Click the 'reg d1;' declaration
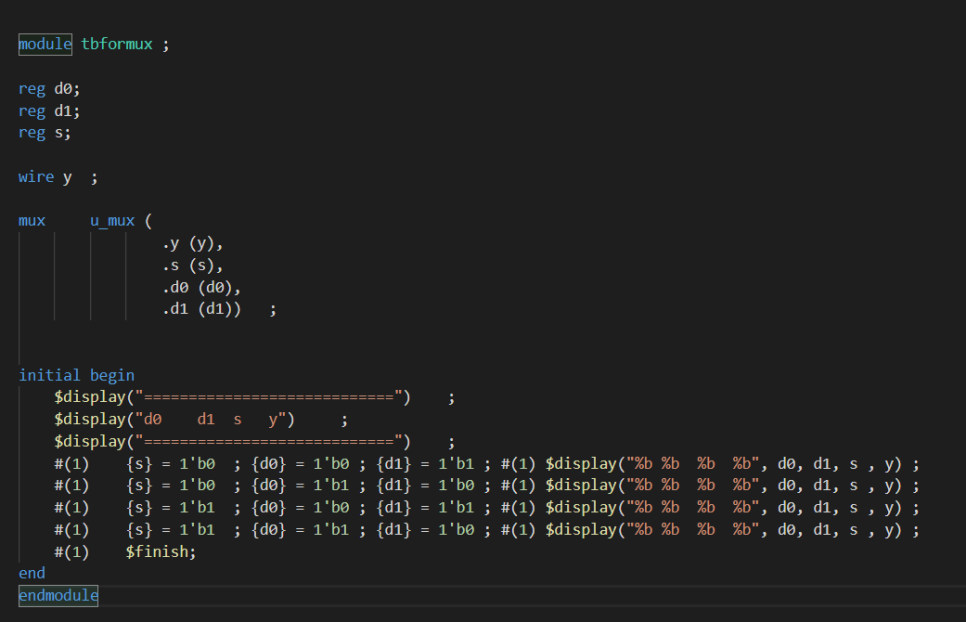966x622 pixels. coord(49,111)
